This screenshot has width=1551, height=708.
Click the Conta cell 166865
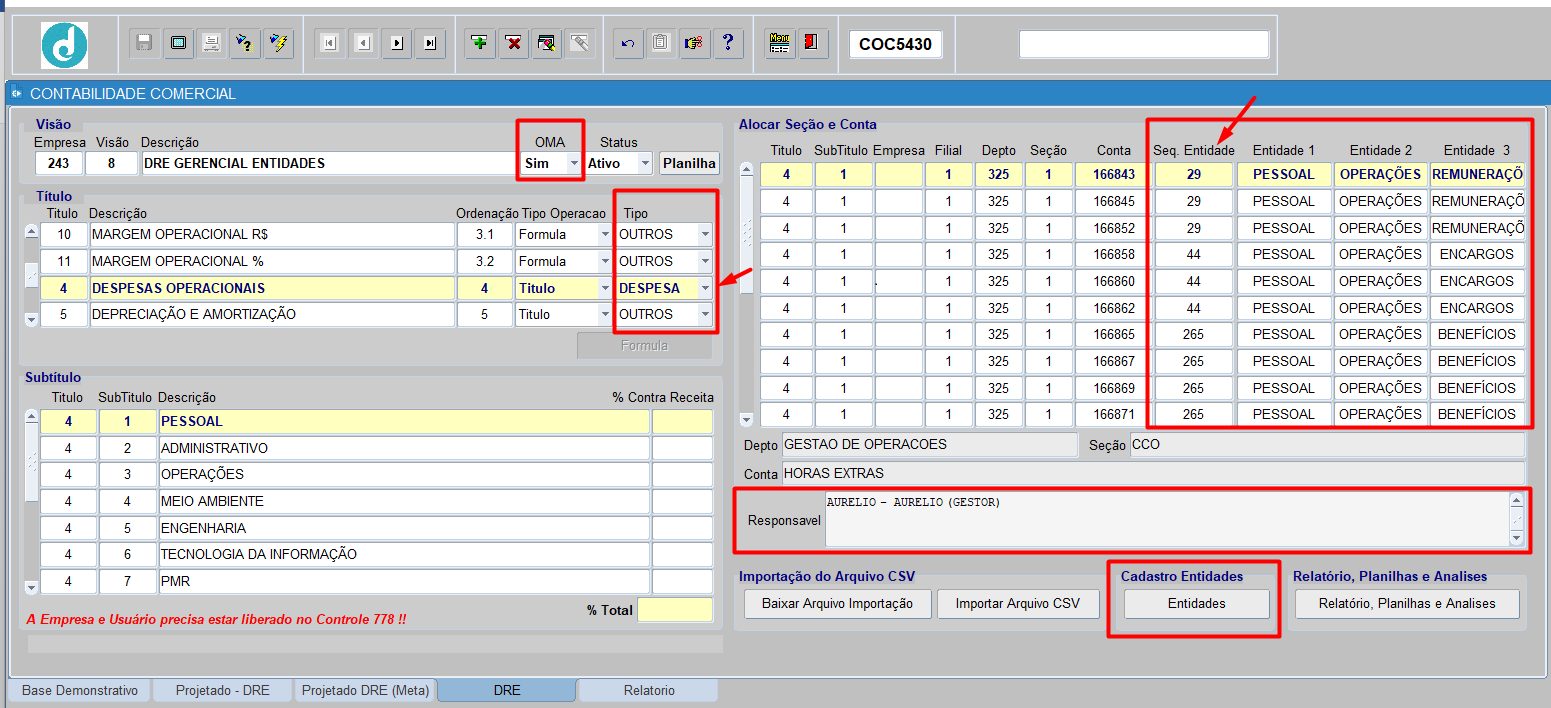[1114, 334]
